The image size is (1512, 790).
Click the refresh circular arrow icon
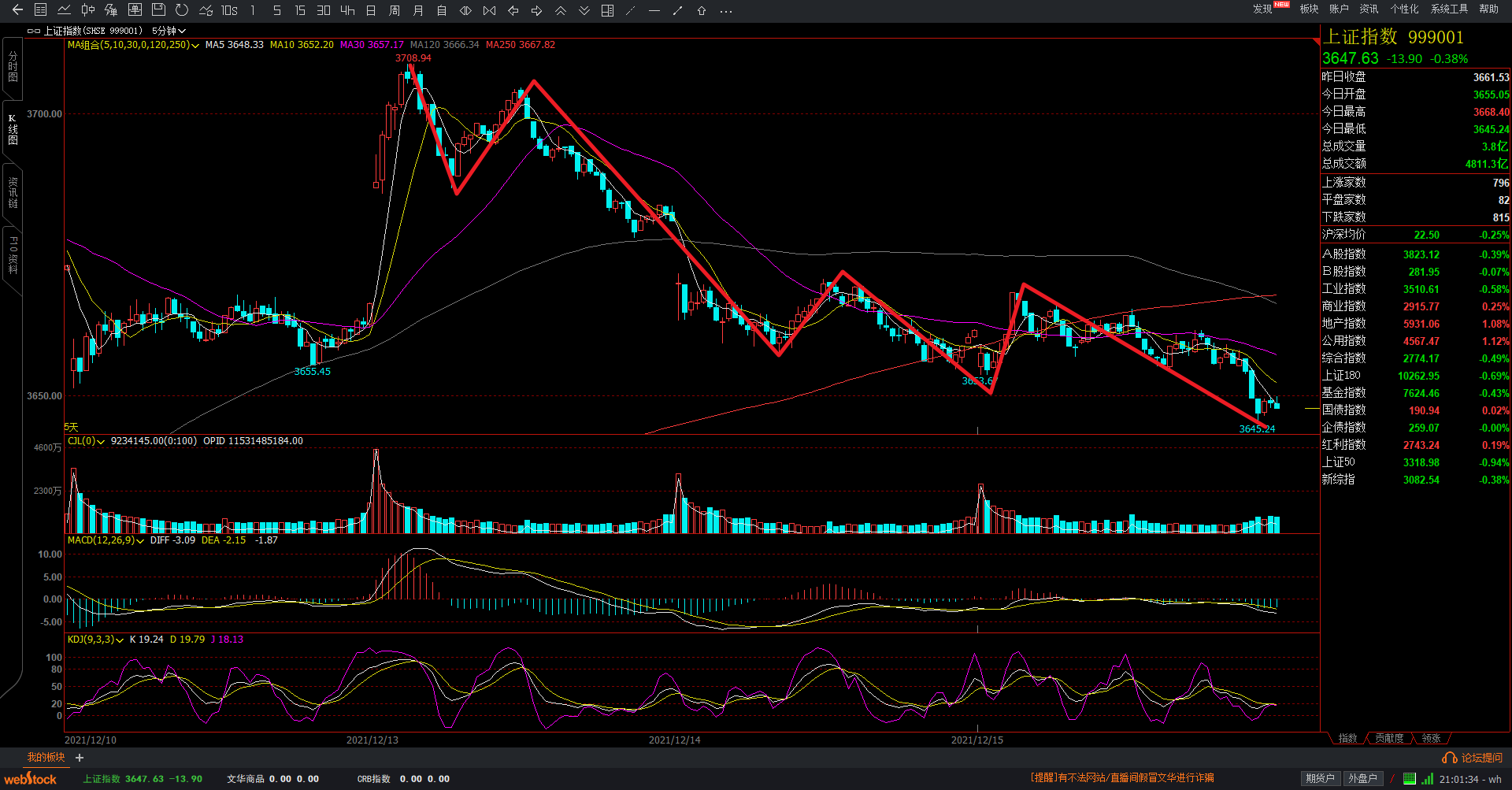(x=182, y=10)
